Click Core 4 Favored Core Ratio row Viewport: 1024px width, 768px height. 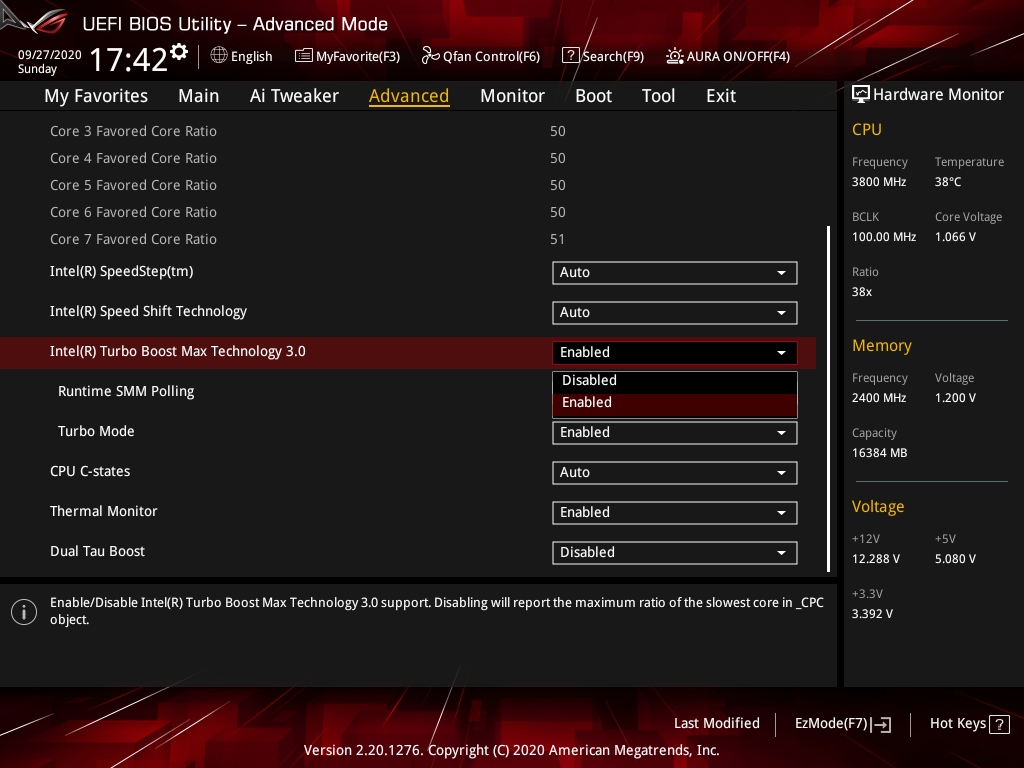pyautogui.click(x=307, y=158)
